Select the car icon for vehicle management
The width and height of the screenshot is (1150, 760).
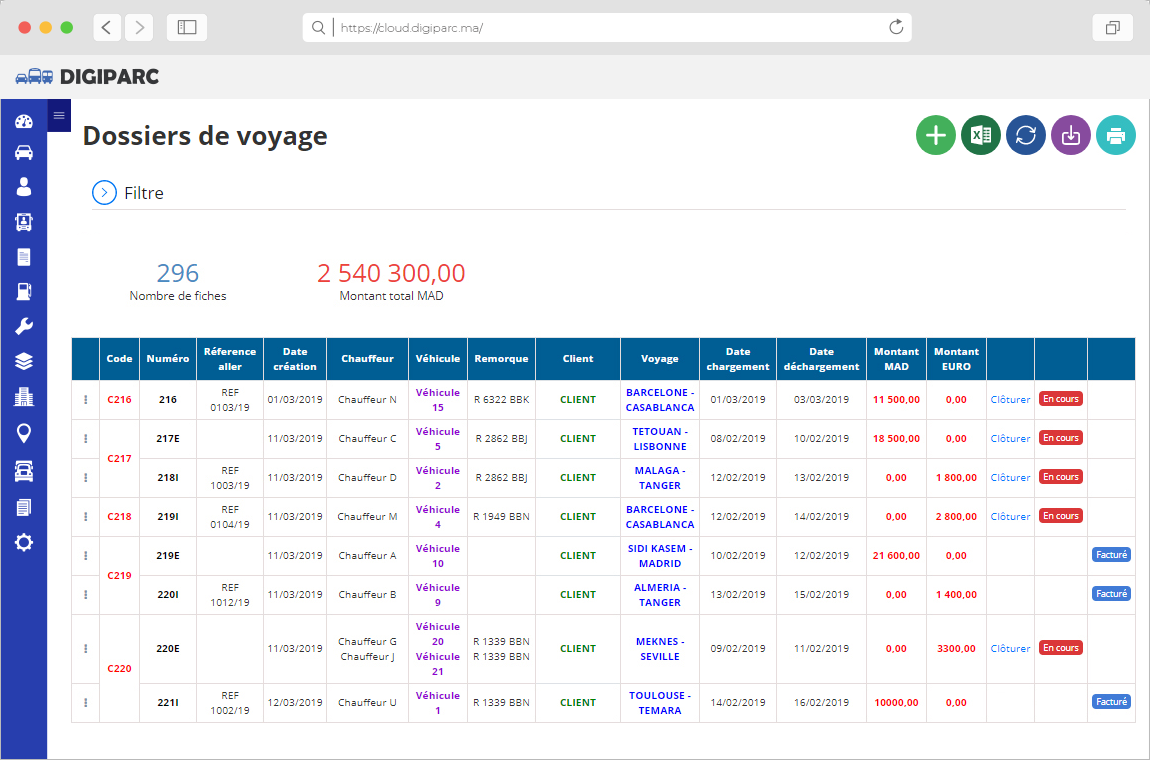click(x=24, y=152)
